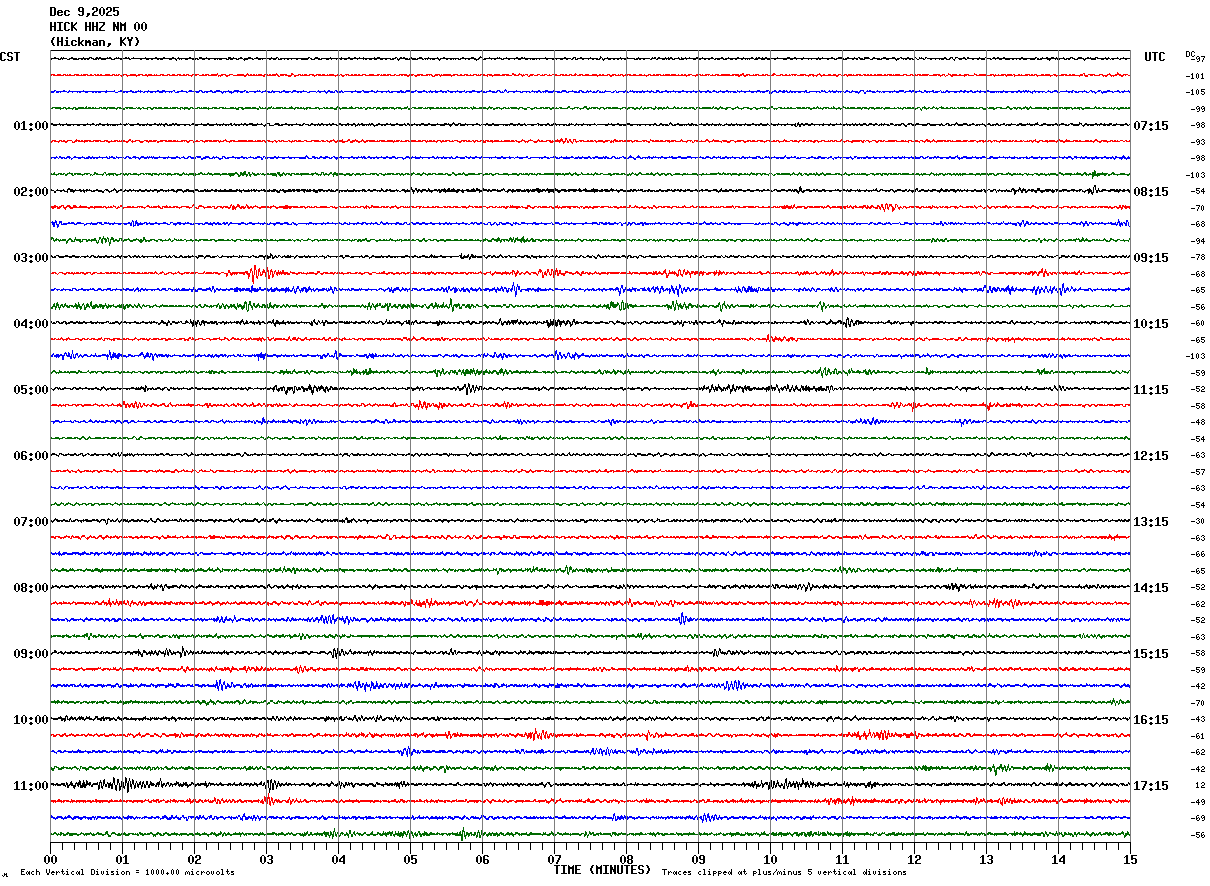Click the 'Each Vertical Division = 1000.00 microvolts' note

127,873
